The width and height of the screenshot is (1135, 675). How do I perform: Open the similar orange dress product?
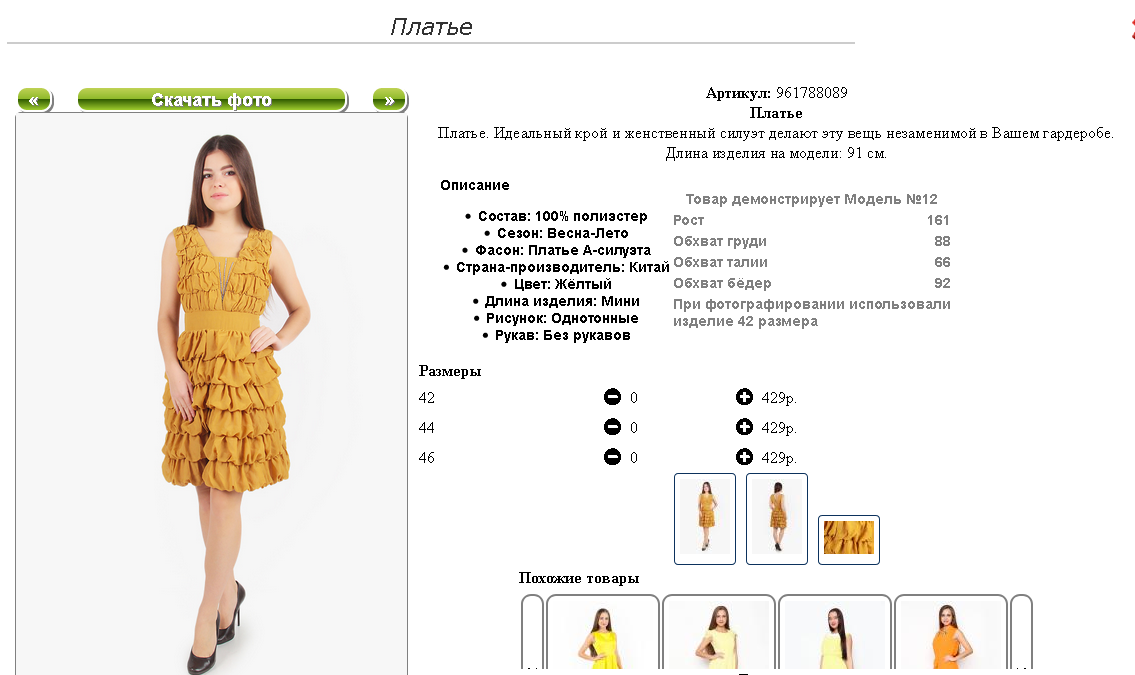(x=950, y=633)
